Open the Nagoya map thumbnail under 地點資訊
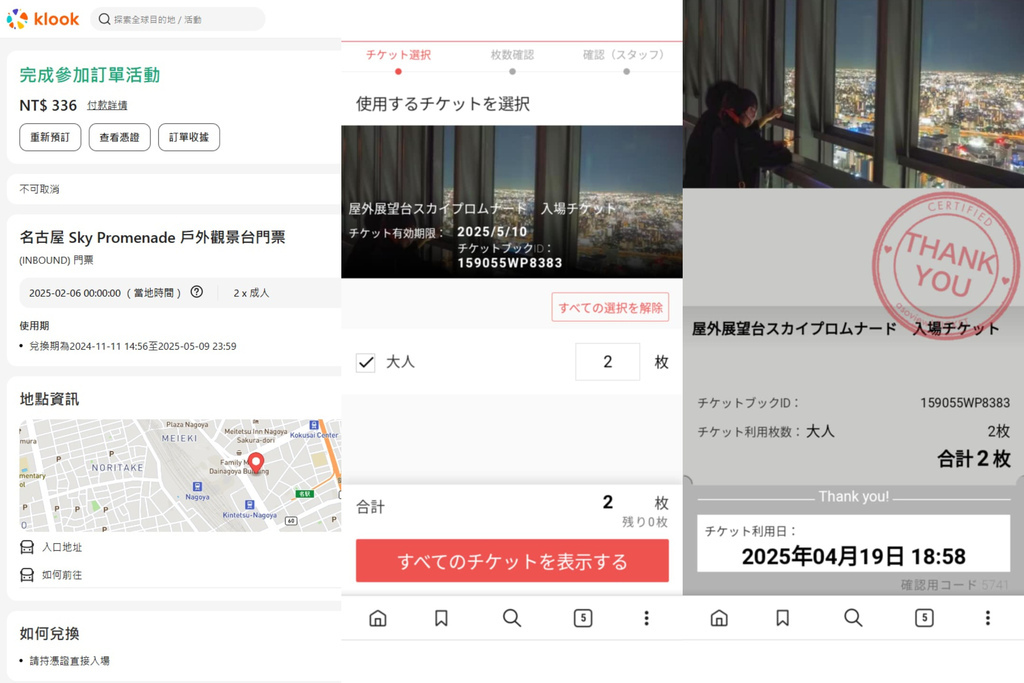The width and height of the screenshot is (1024, 683). [x=180, y=475]
